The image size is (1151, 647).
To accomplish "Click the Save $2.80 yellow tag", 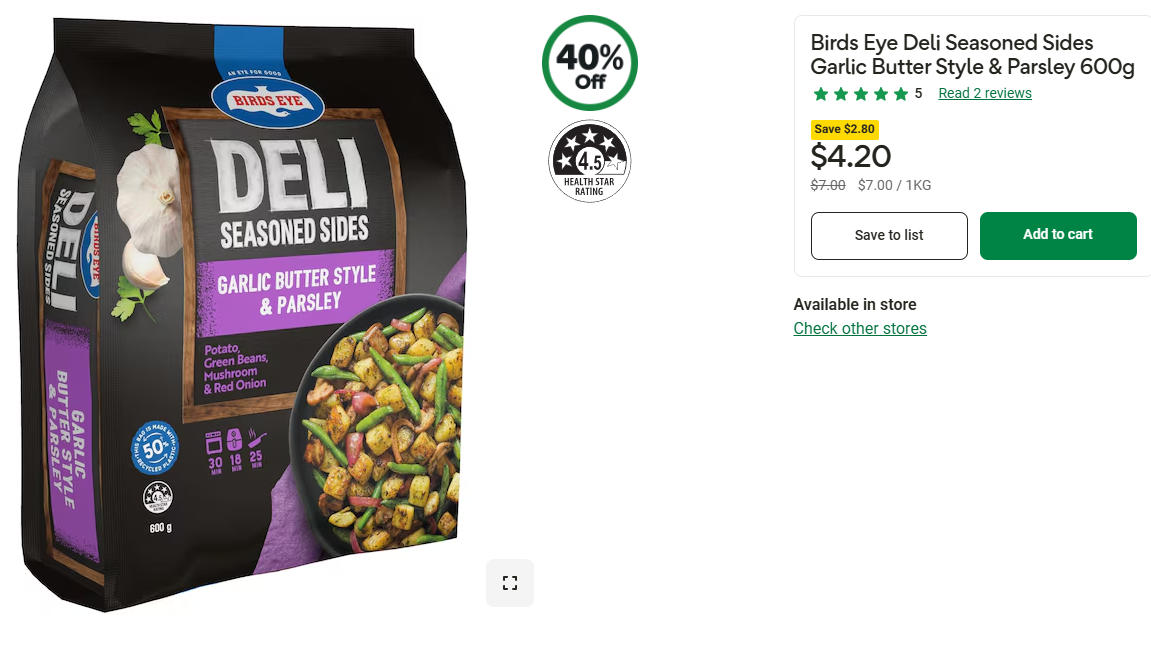I will pos(844,129).
